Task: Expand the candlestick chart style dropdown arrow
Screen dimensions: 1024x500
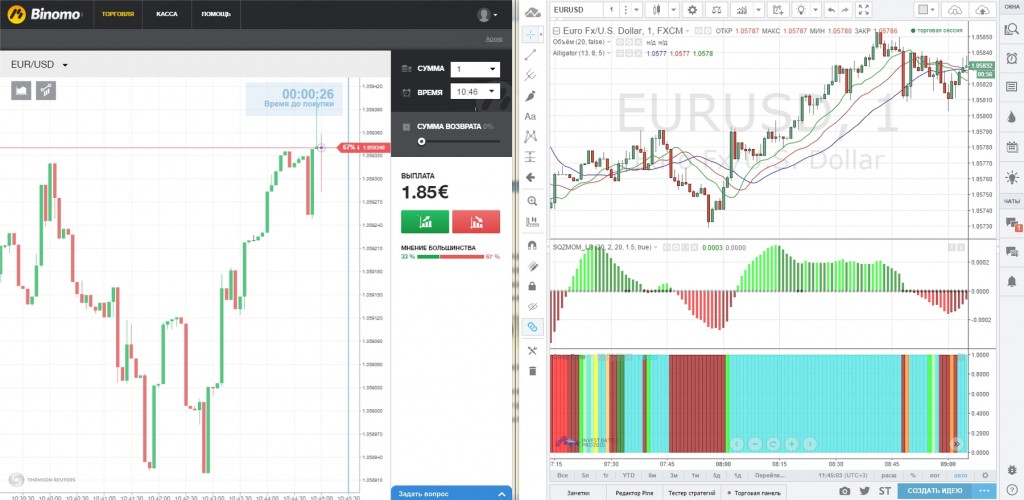Action: 673,10
